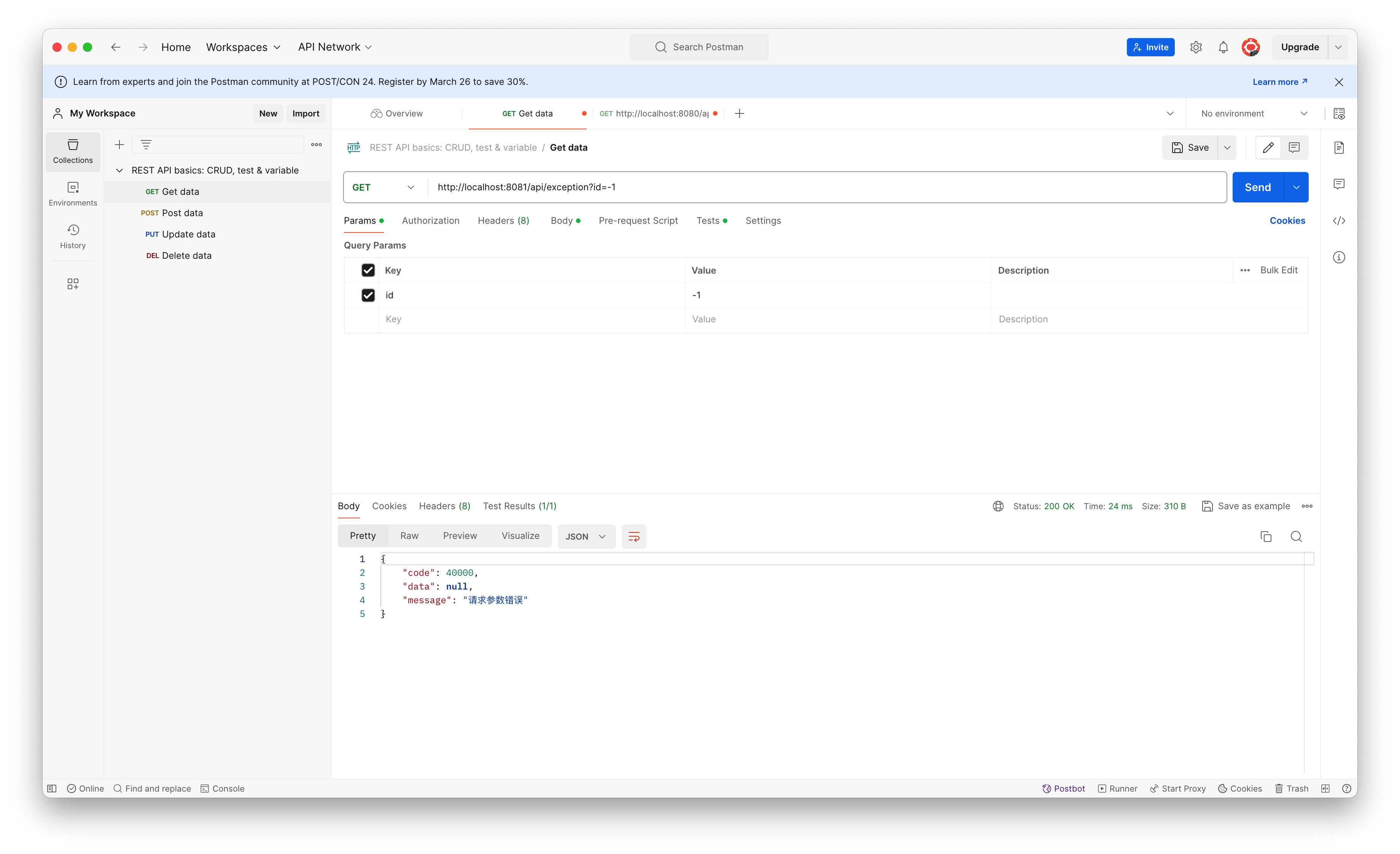The image size is (1400, 854).
Task: Open collections panel three-dot options
Action: click(317, 145)
